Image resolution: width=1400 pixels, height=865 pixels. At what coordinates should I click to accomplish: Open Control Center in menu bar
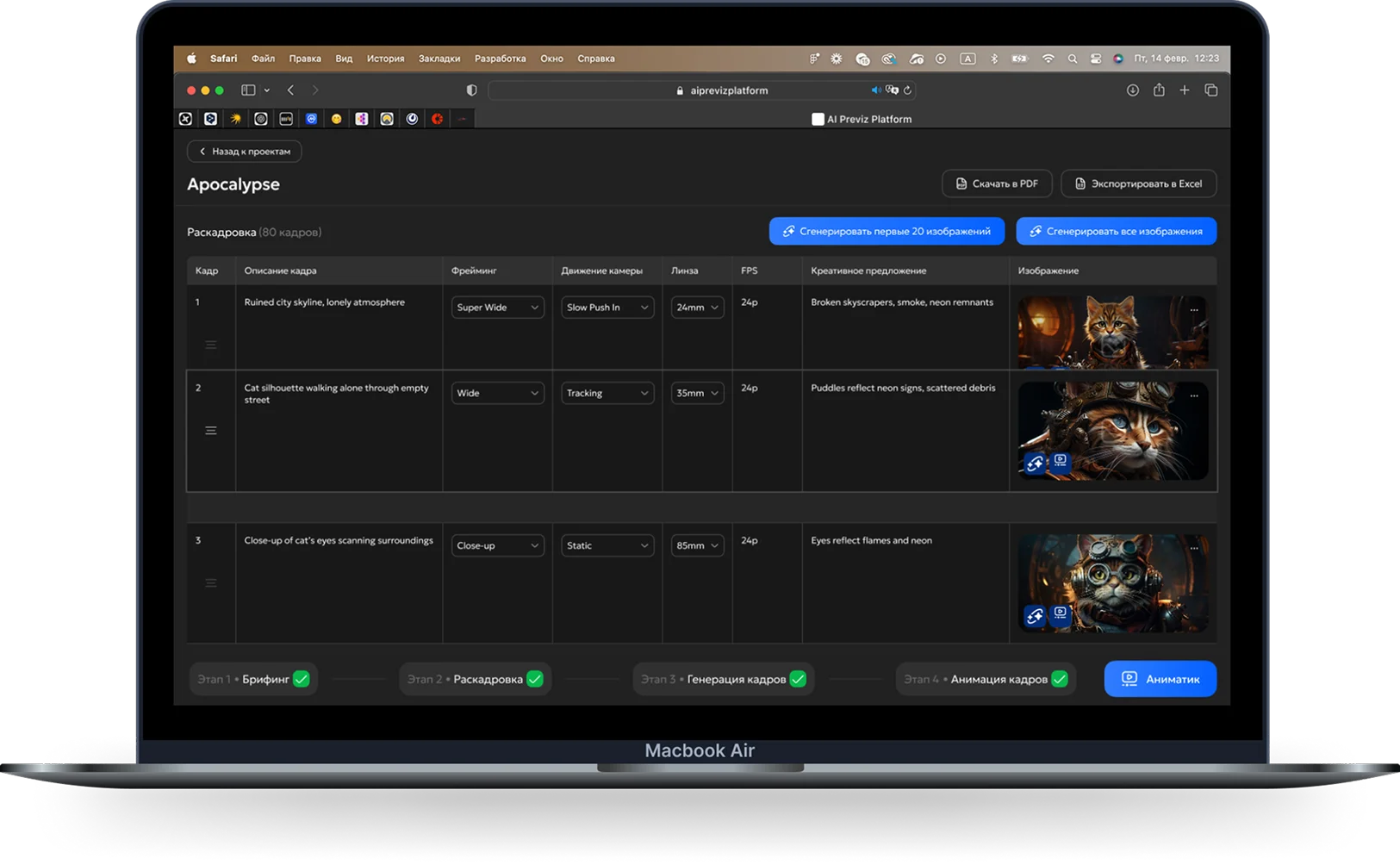point(1096,59)
